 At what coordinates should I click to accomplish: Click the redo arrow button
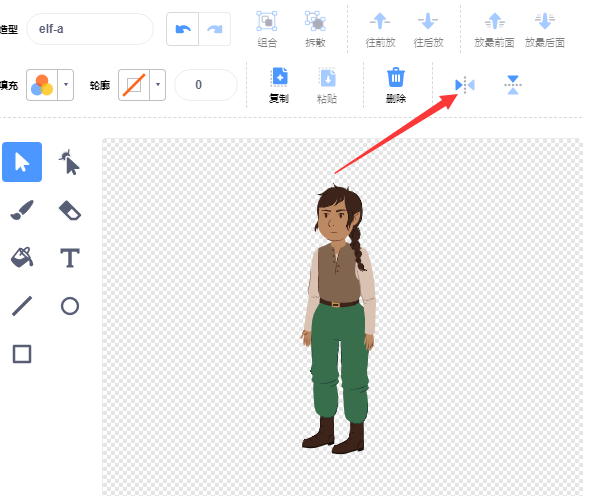pos(214,30)
